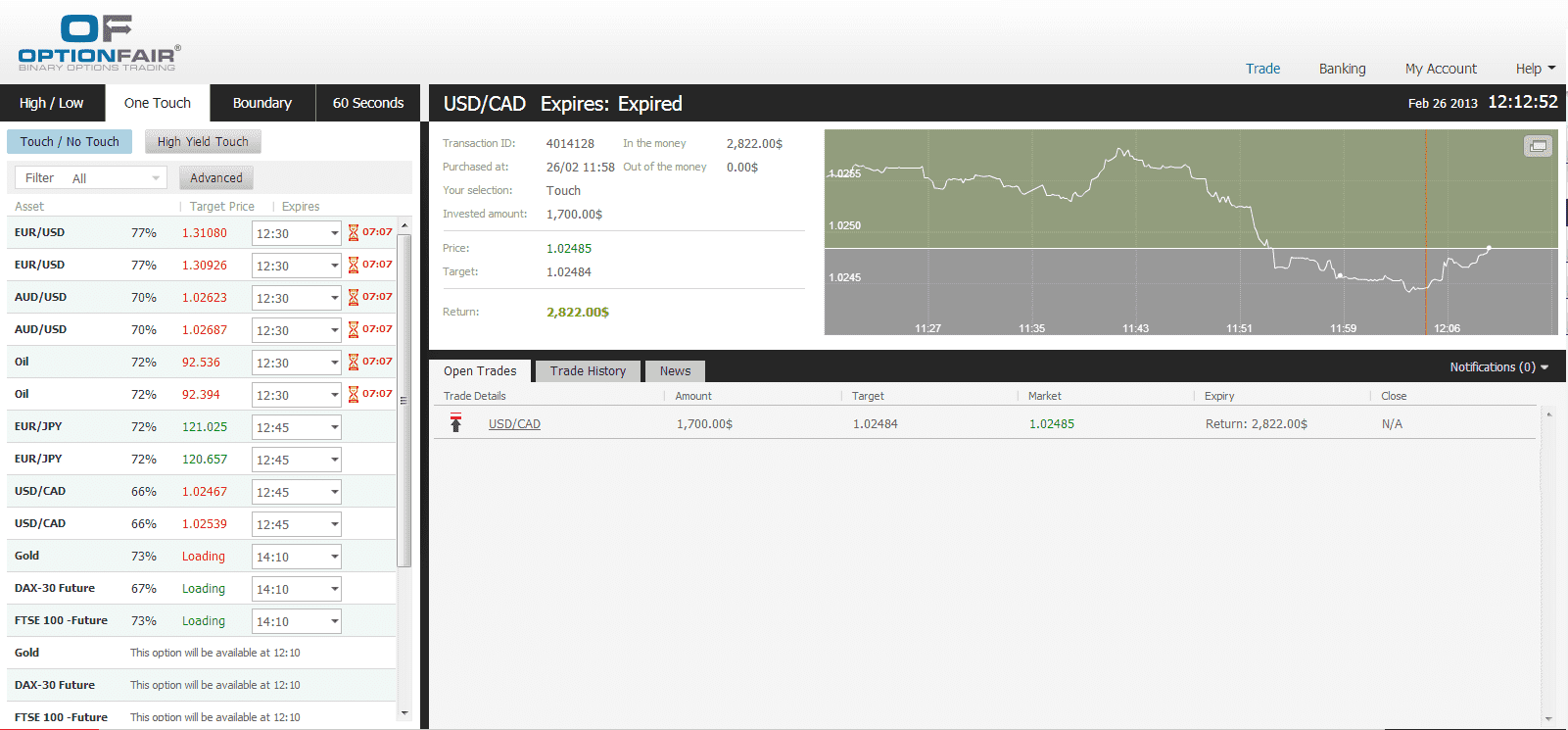Image resolution: width=1568 pixels, height=730 pixels.
Task: Click the asset list scrollbar down arrow
Action: [404, 713]
